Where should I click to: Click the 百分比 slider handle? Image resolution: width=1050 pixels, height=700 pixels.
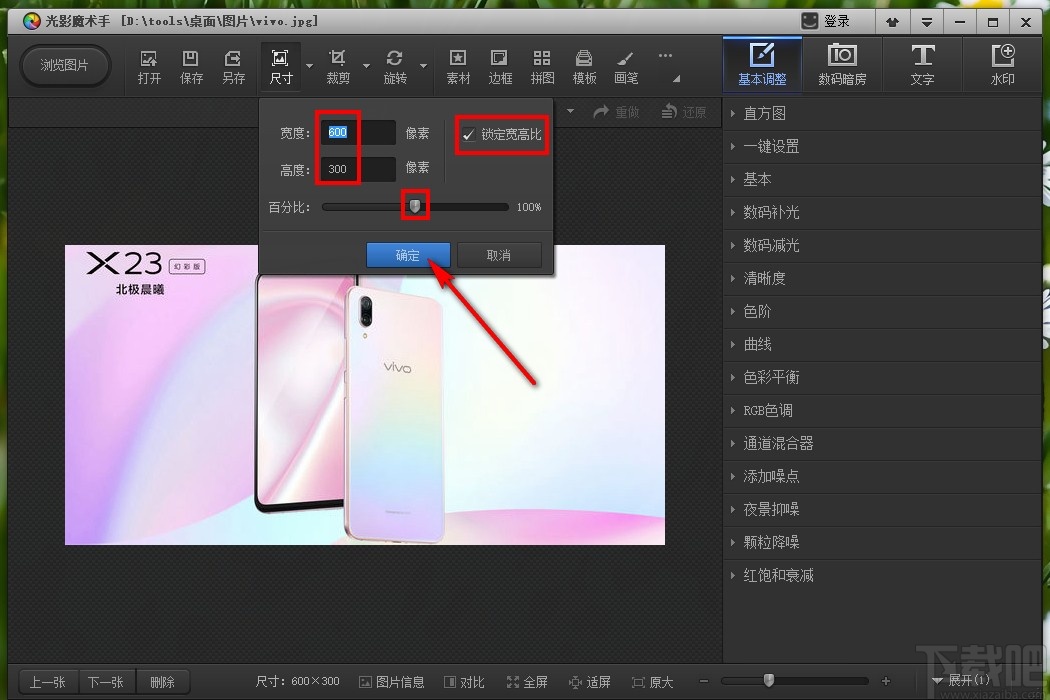pos(415,206)
